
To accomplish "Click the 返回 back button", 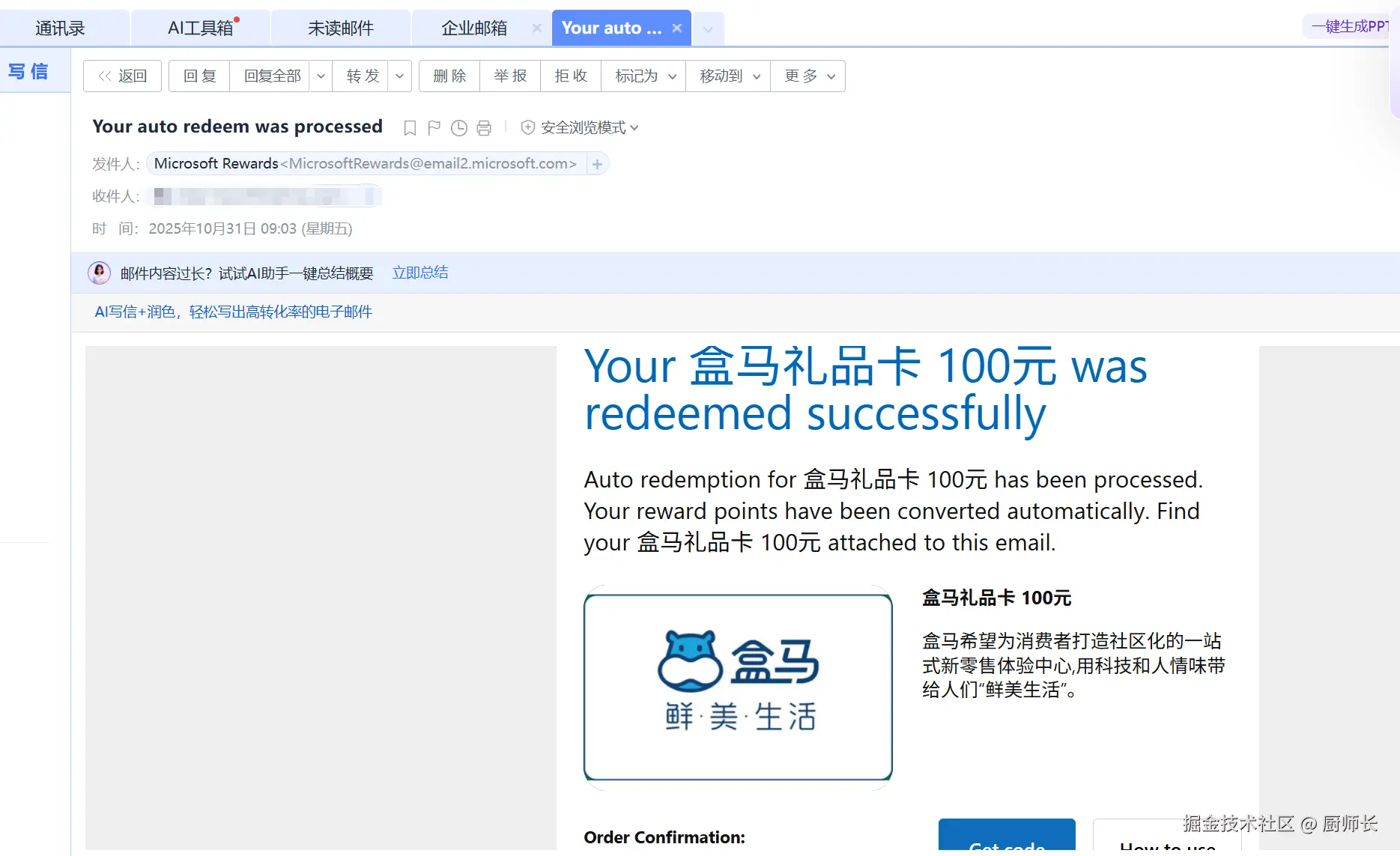I will [123, 76].
